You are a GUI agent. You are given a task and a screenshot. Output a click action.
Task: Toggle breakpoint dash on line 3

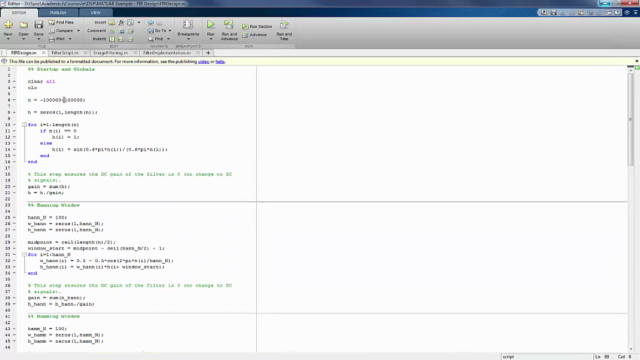point(14,82)
